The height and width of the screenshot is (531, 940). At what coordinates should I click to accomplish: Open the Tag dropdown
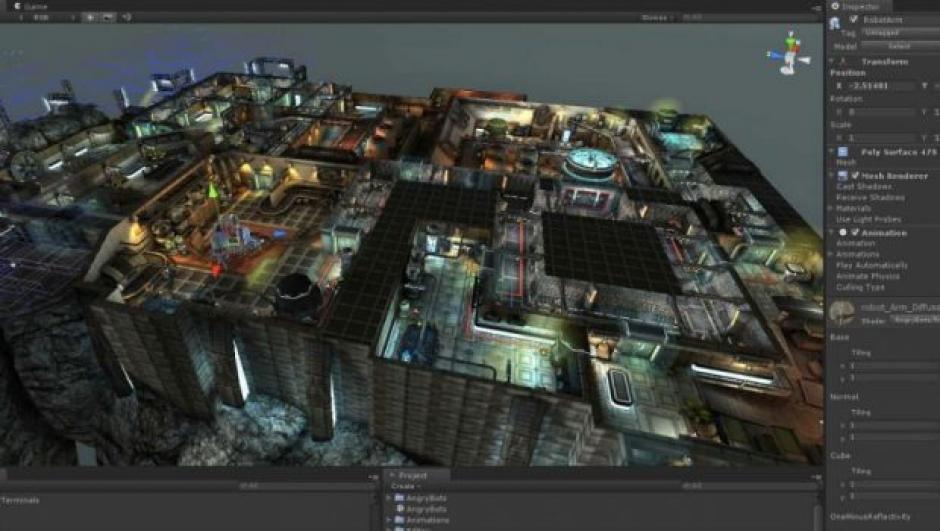(x=900, y=32)
